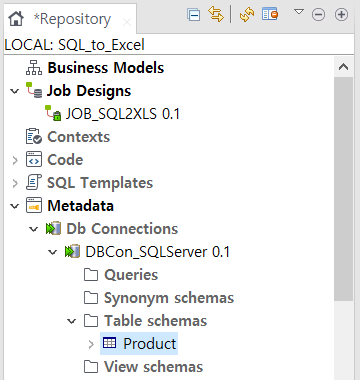This screenshot has width=360, height=380.
Task: Click the Contexts icon in tree
Action: 34,137
